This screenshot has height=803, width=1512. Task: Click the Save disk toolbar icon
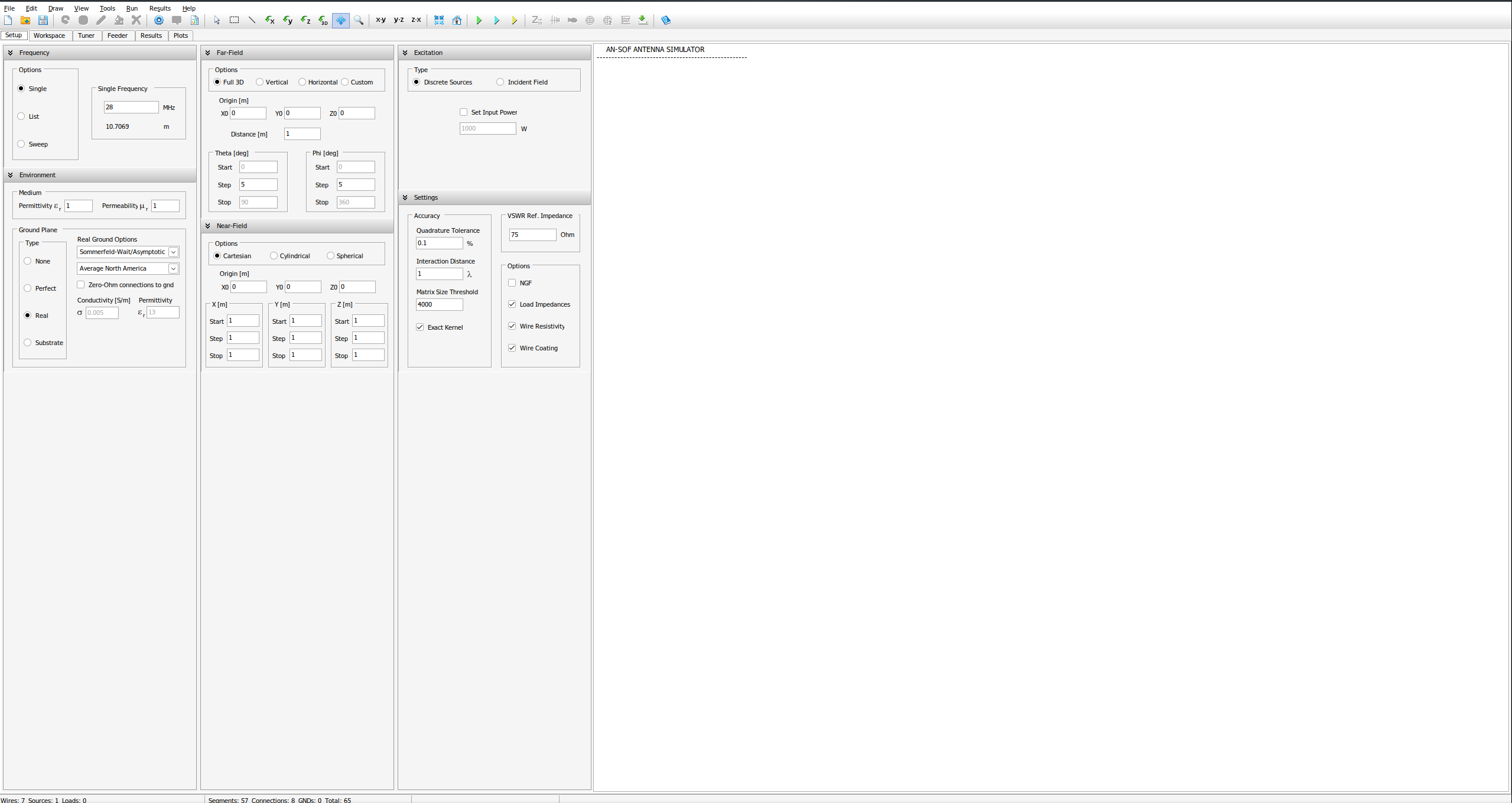43,20
